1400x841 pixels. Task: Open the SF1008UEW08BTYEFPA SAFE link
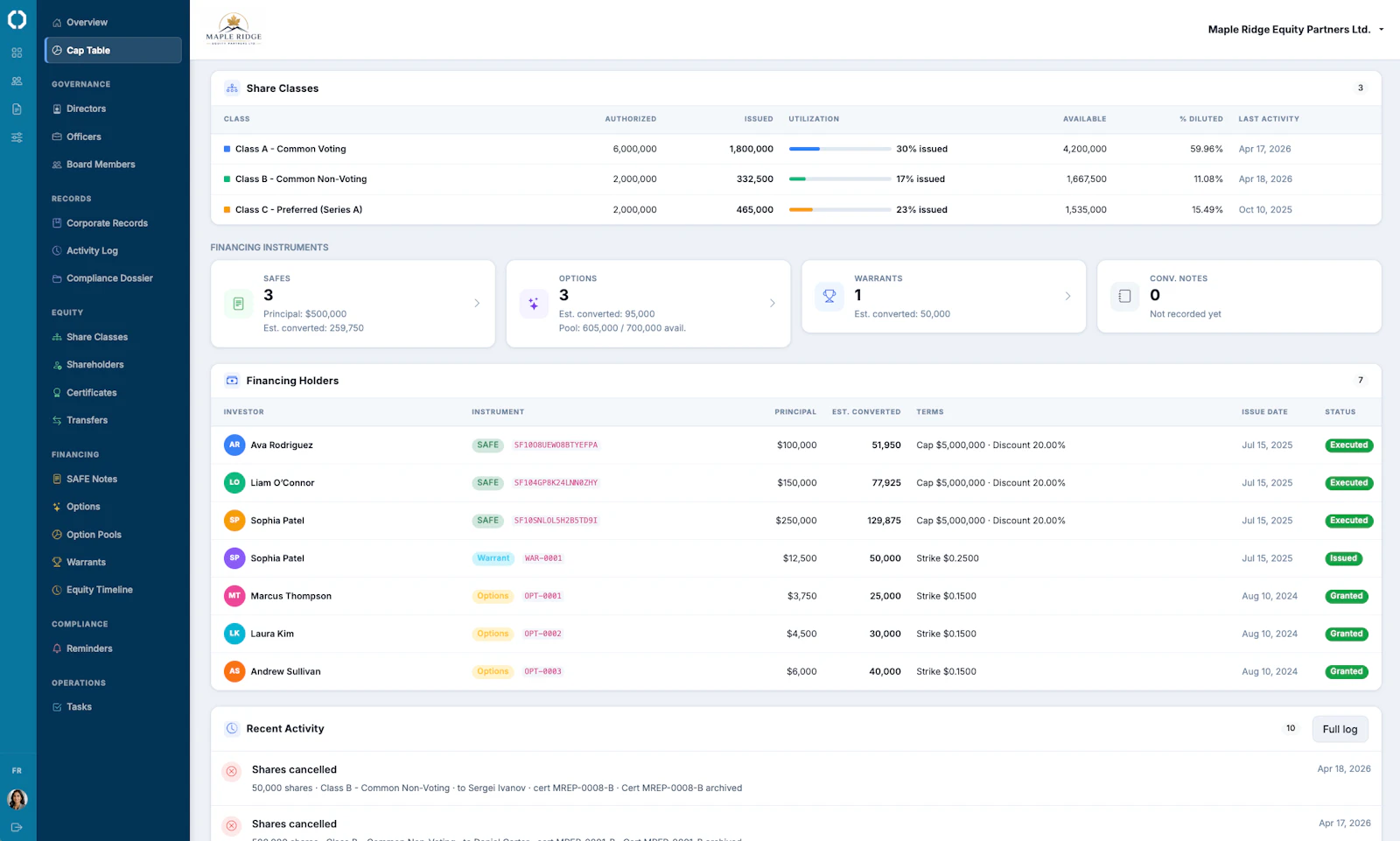point(556,445)
